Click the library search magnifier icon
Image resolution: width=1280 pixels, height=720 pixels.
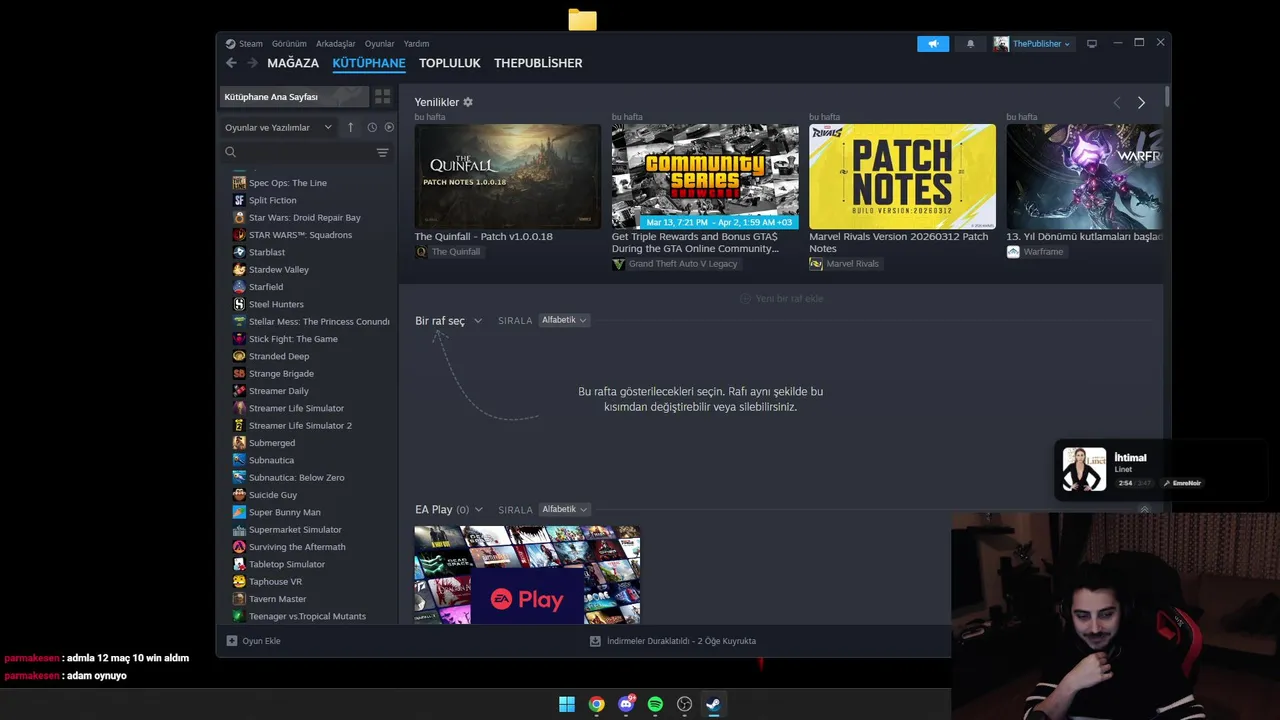click(x=230, y=152)
